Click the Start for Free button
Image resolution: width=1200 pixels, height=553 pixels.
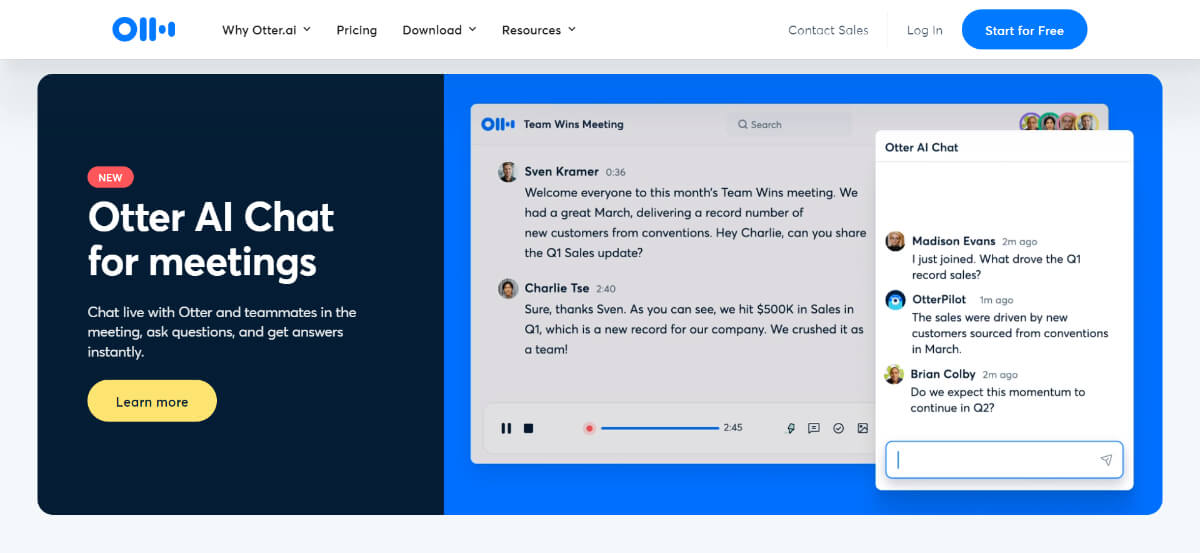coord(1024,30)
